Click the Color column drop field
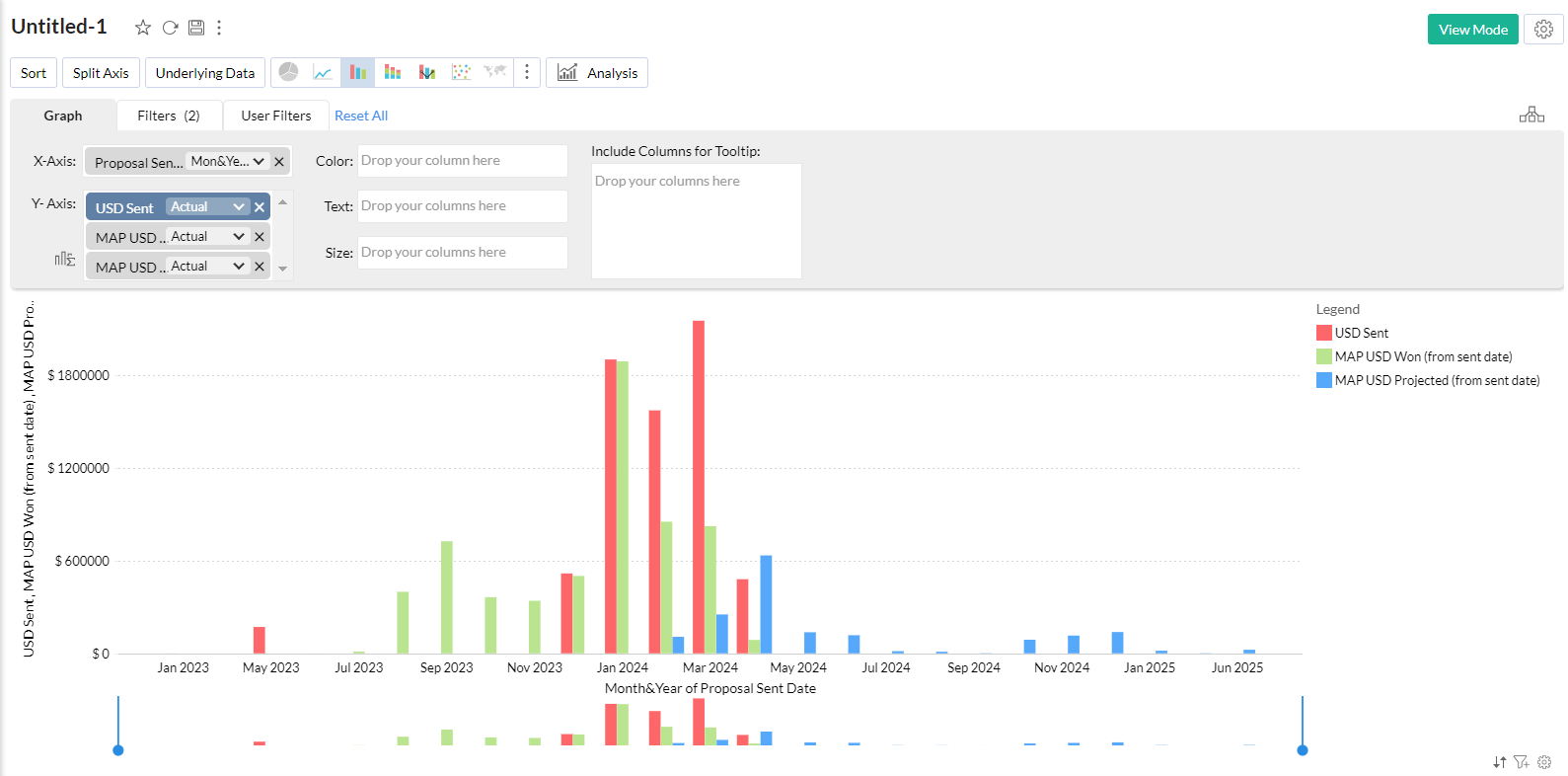 coord(463,161)
